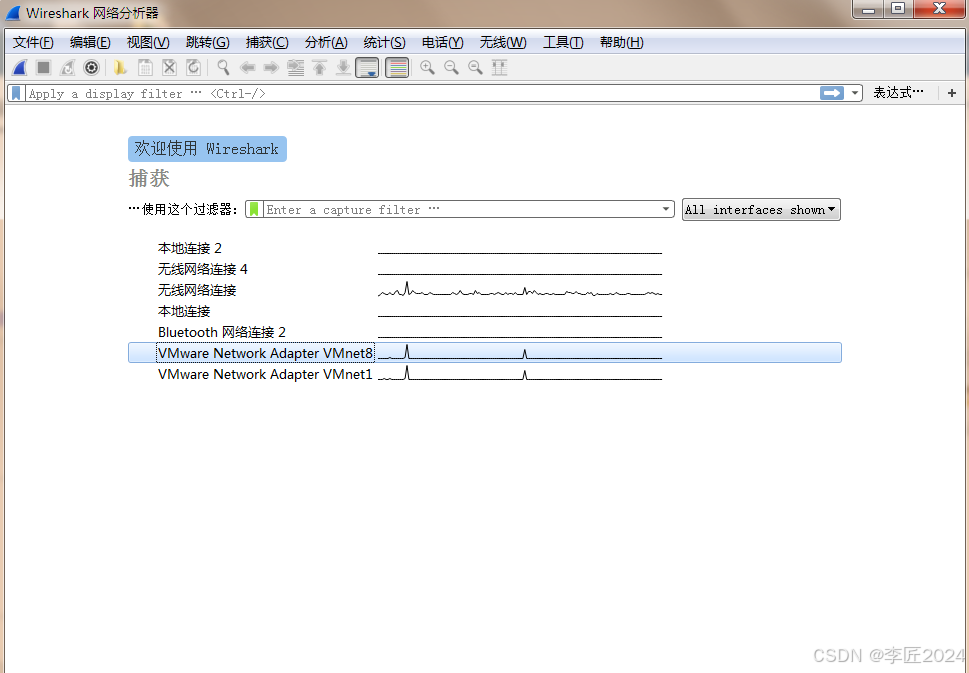
Task: Click the zoom in magnifier icon
Action: click(x=427, y=67)
